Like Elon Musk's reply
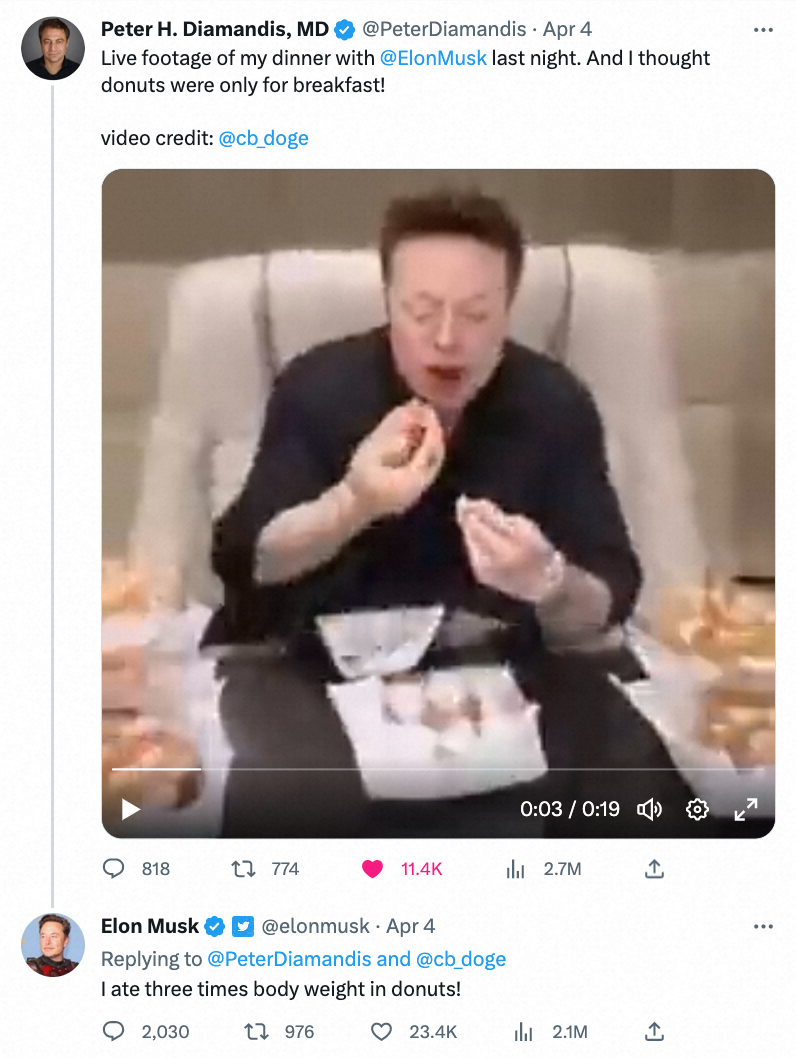 [x=380, y=1031]
